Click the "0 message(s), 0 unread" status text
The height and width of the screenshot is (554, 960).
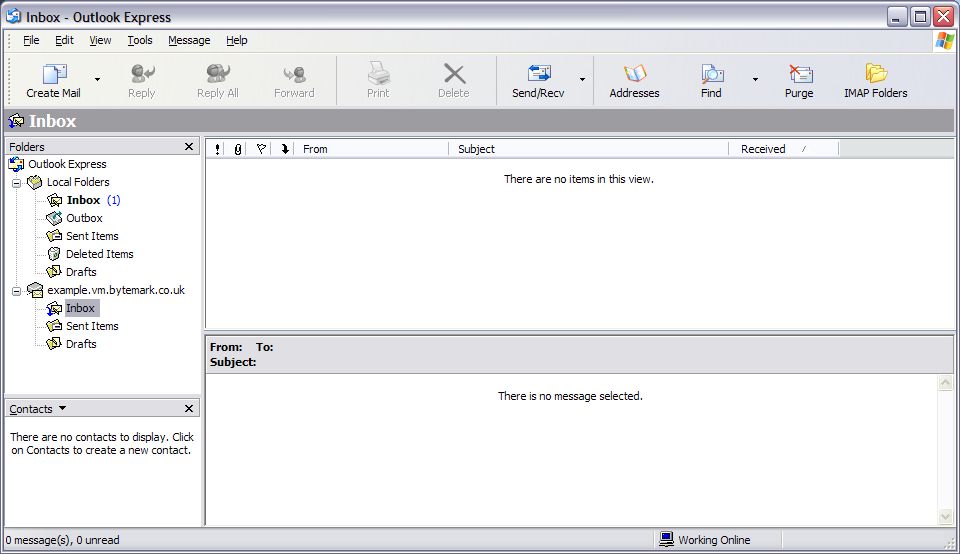click(x=62, y=540)
